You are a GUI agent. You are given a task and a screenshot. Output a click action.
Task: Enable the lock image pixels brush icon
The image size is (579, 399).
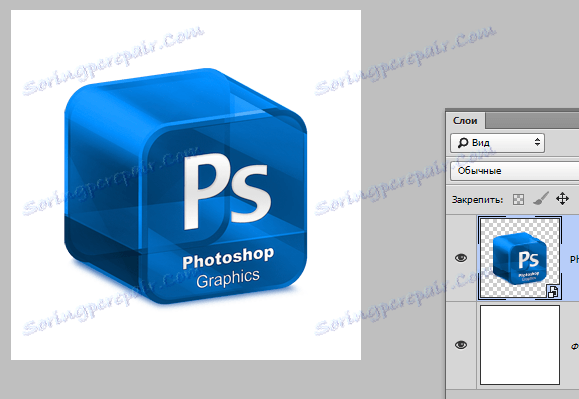click(541, 199)
